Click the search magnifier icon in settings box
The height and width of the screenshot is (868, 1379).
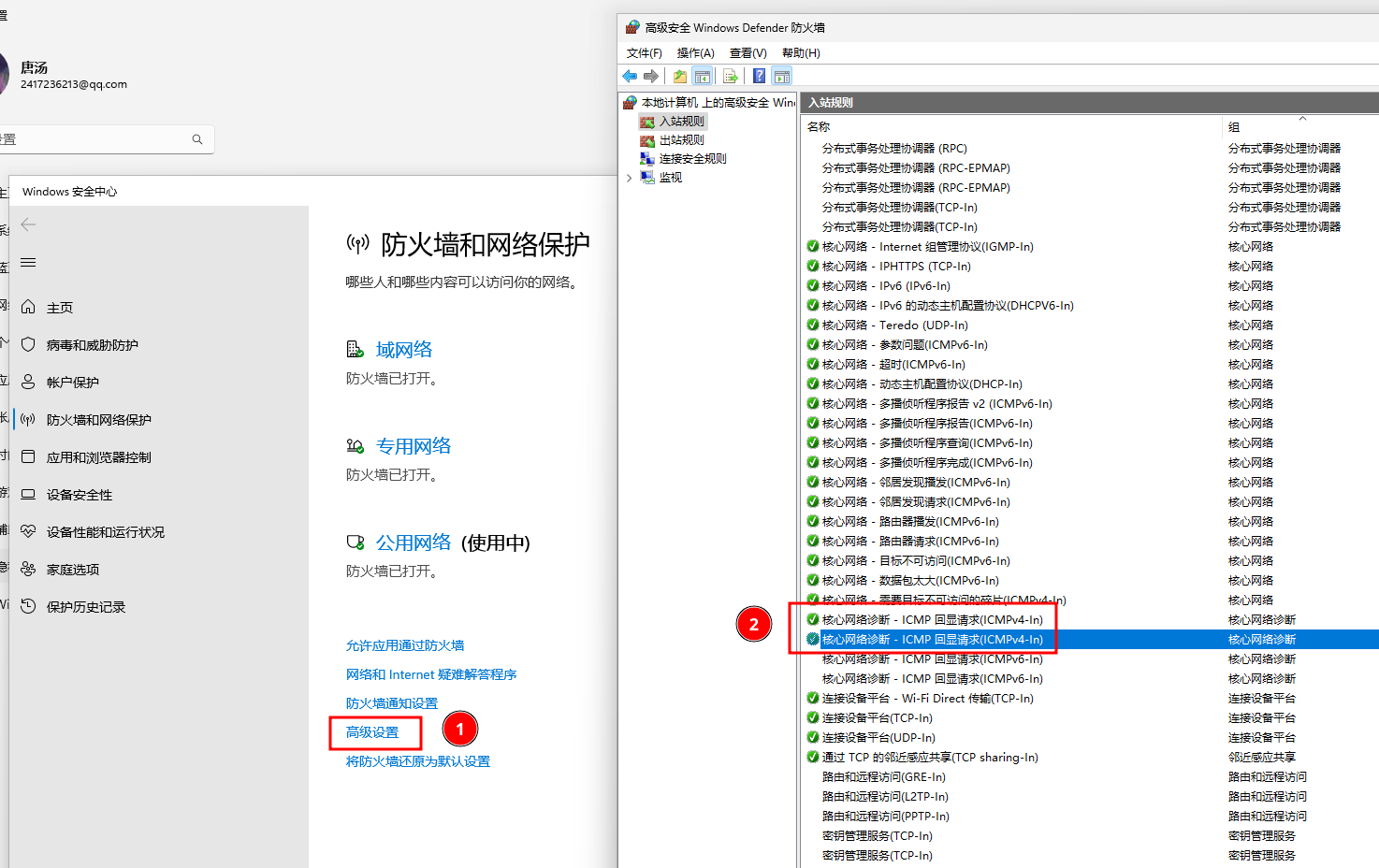197,139
